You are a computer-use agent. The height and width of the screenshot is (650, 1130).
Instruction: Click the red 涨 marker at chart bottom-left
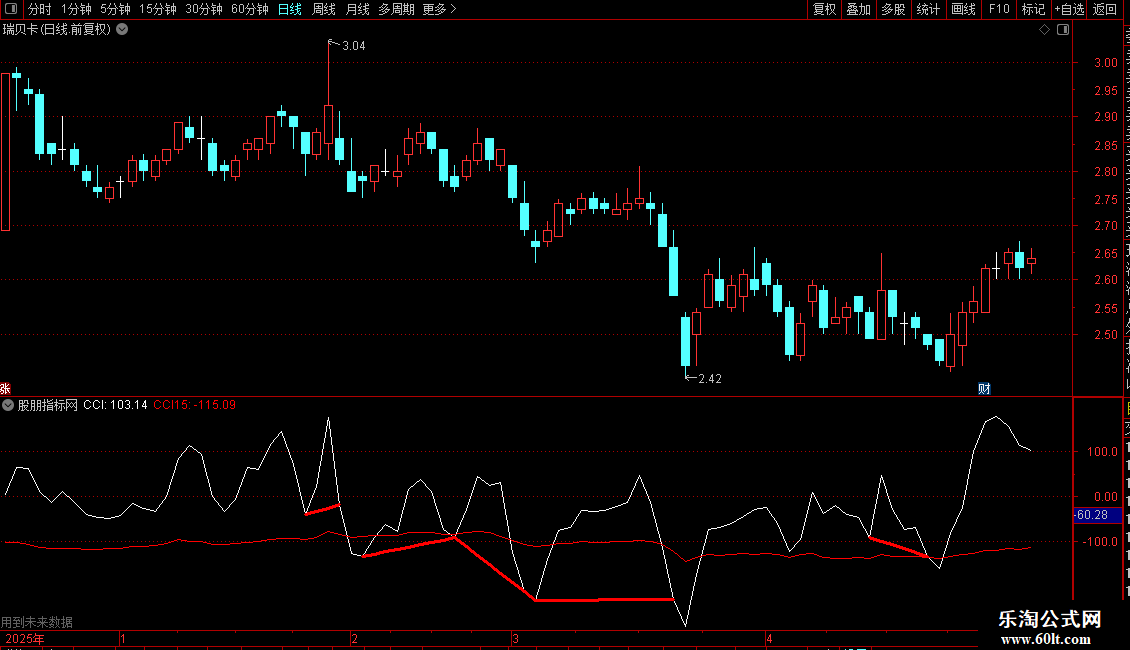(5, 389)
